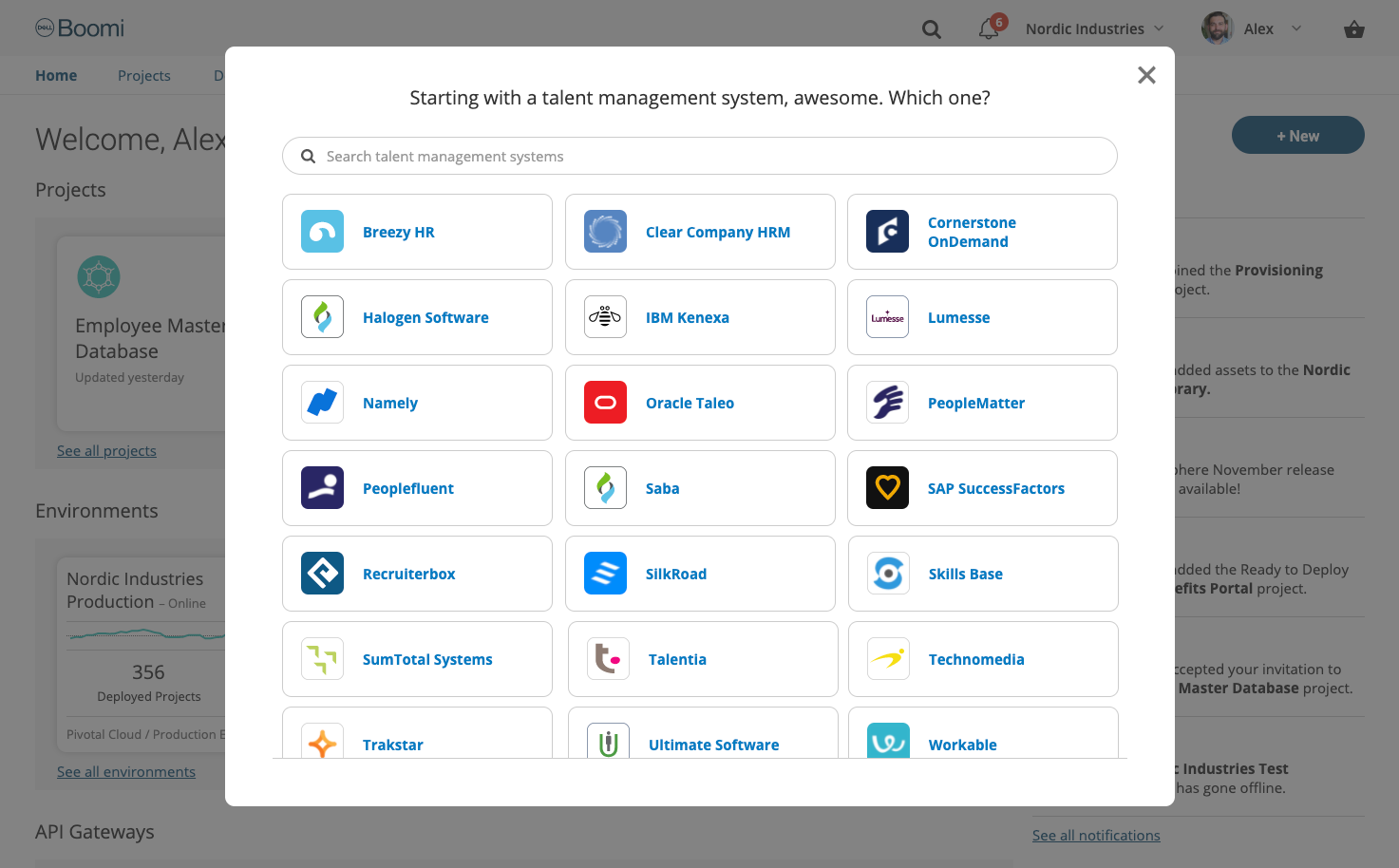Expand the Alex user menu chevron
This screenshot has width=1399, height=868.
(x=1296, y=28)
